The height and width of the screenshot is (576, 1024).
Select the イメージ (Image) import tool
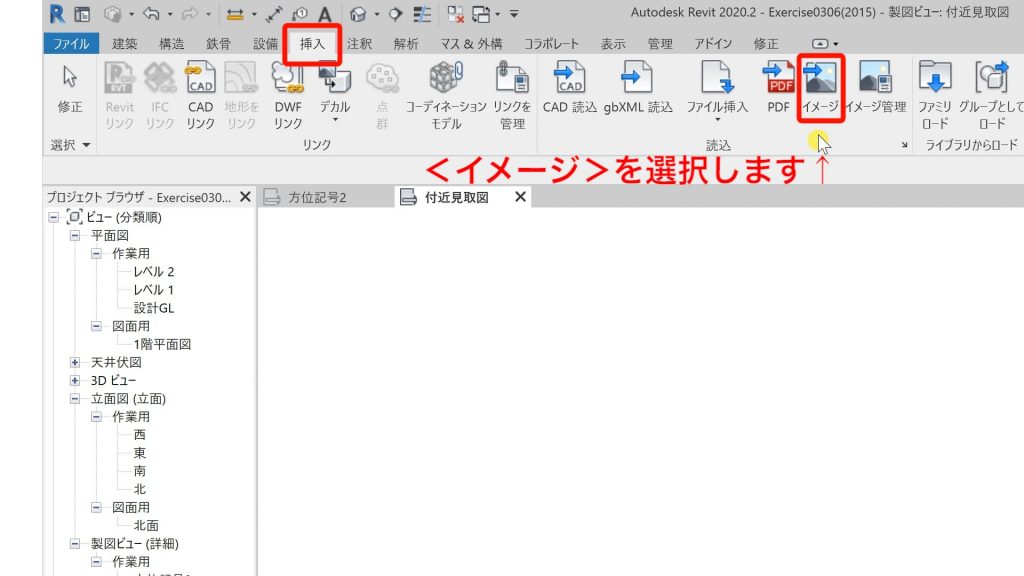[819, 88]
